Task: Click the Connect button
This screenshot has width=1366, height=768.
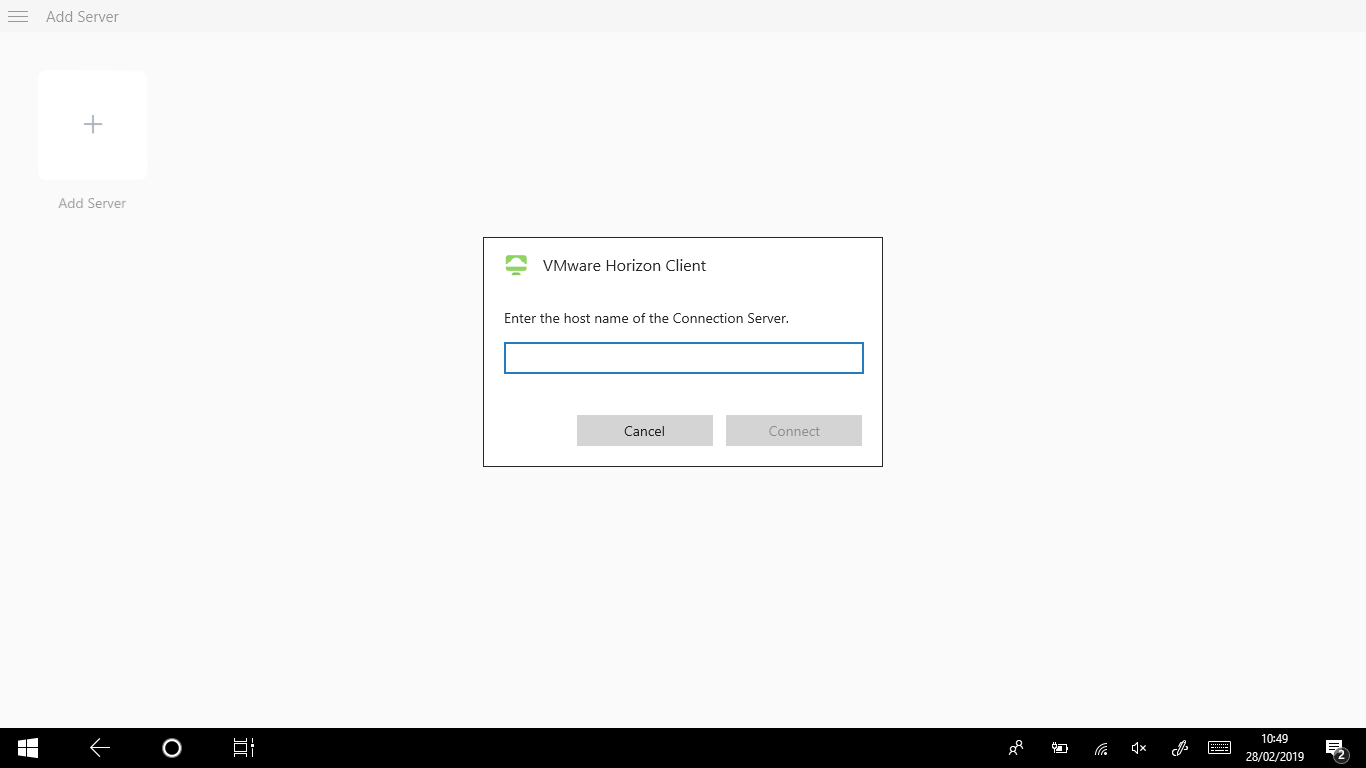Action: coord(793,430)
